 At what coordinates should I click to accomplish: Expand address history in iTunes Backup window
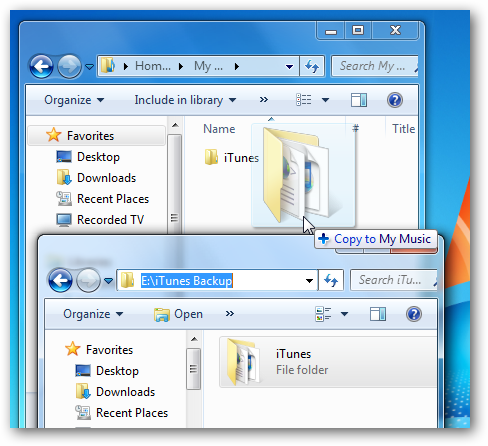pos(309,281)
